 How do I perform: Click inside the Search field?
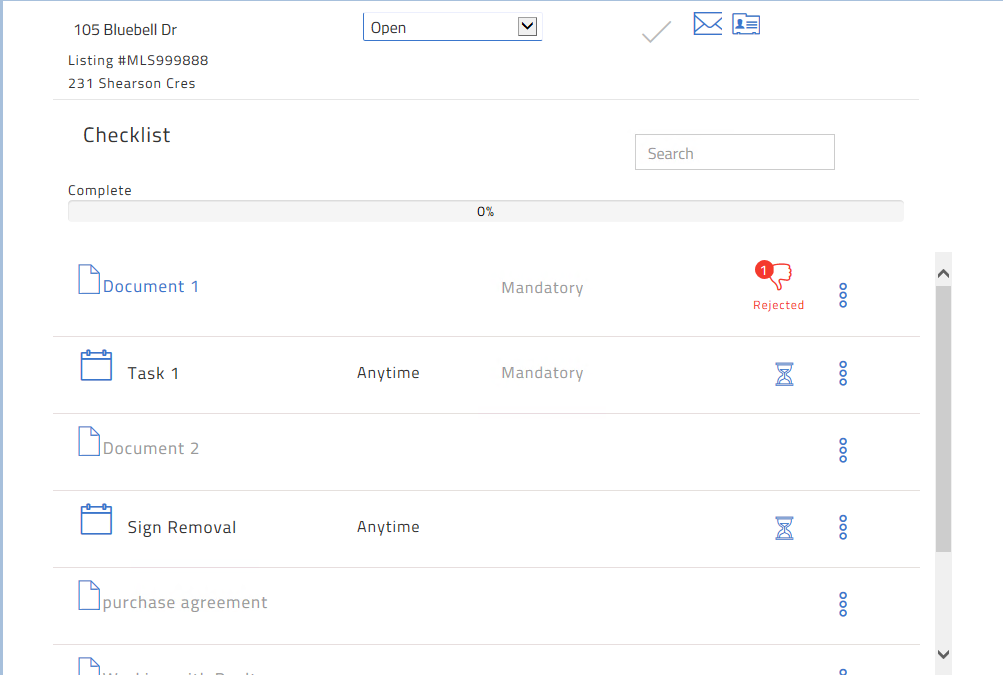pos(734,151)
